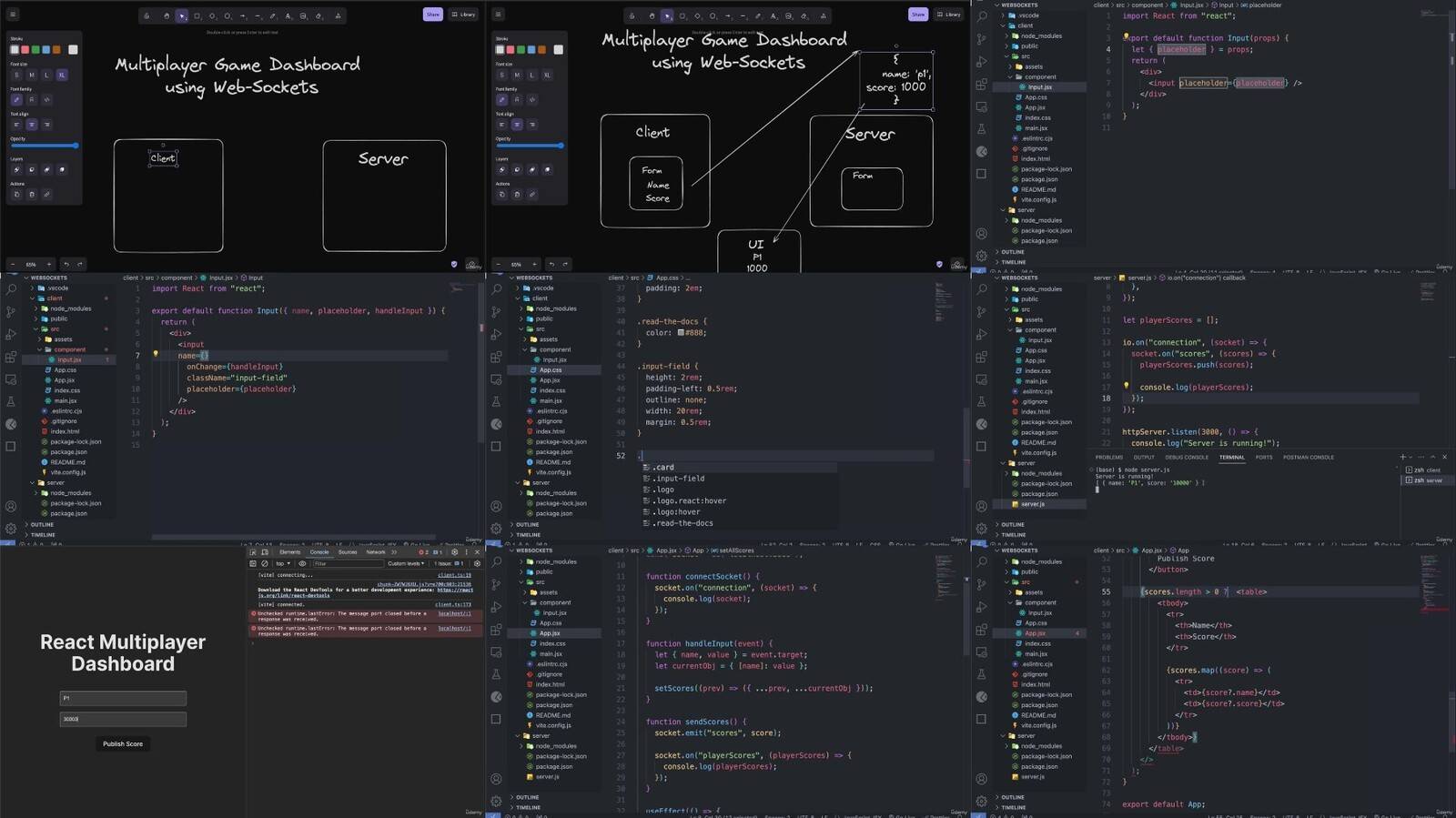Select zsh client terminal in server.js window
Image resolution: width=1456 pixels, height=818 pixels.
coord(1424,470)
